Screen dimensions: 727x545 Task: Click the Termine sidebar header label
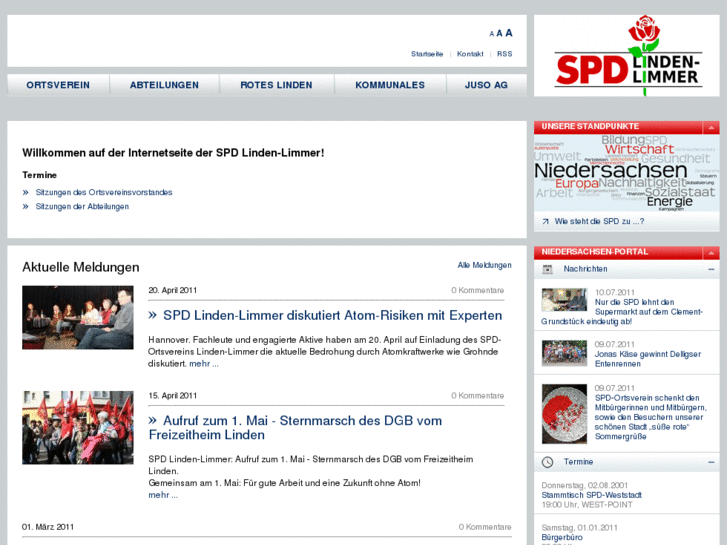click(578, 462)
